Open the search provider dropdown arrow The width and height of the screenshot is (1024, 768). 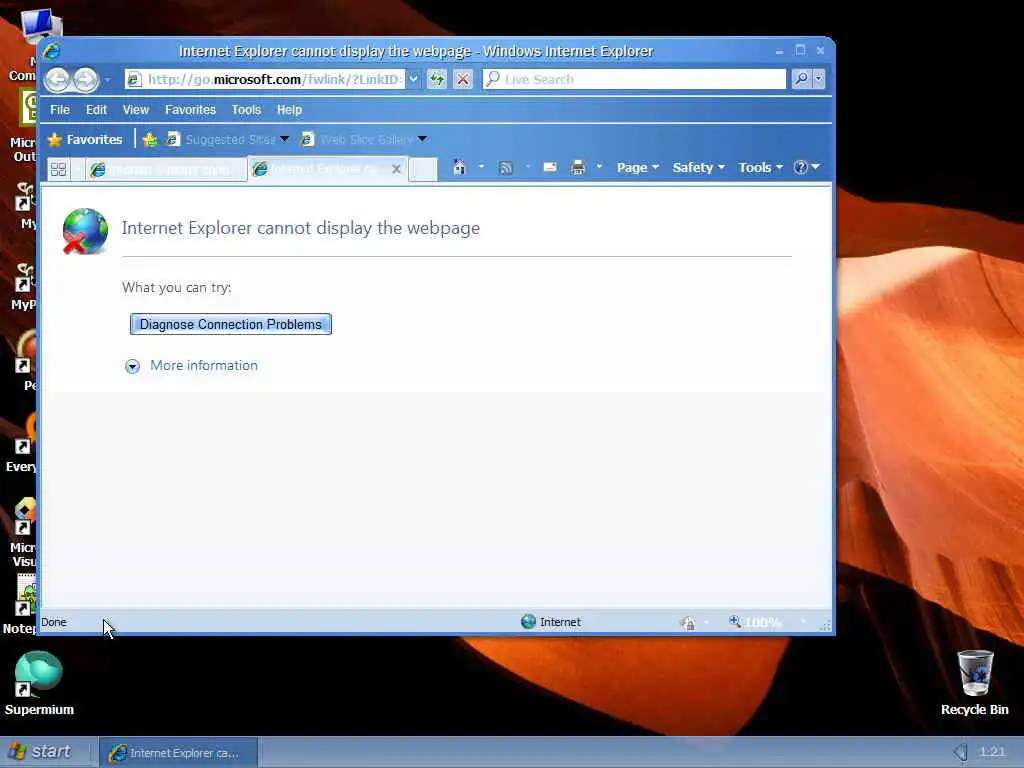pyautogui.click(x=818, y=79)
